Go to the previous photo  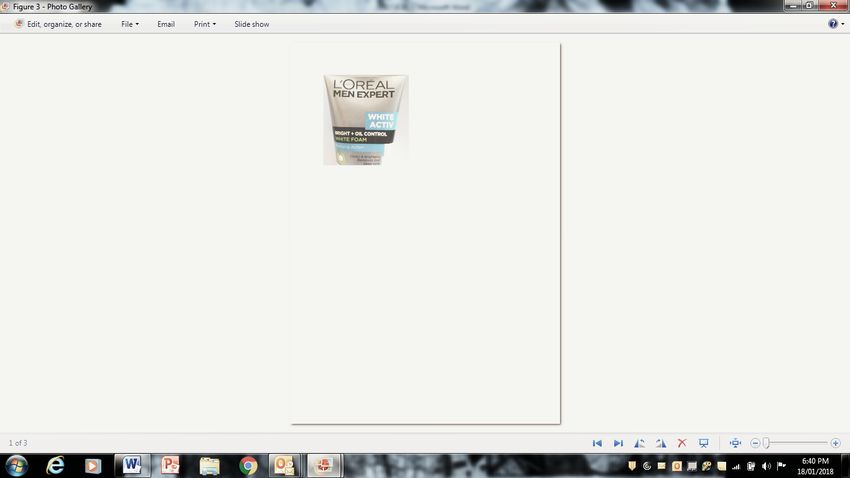597,443
